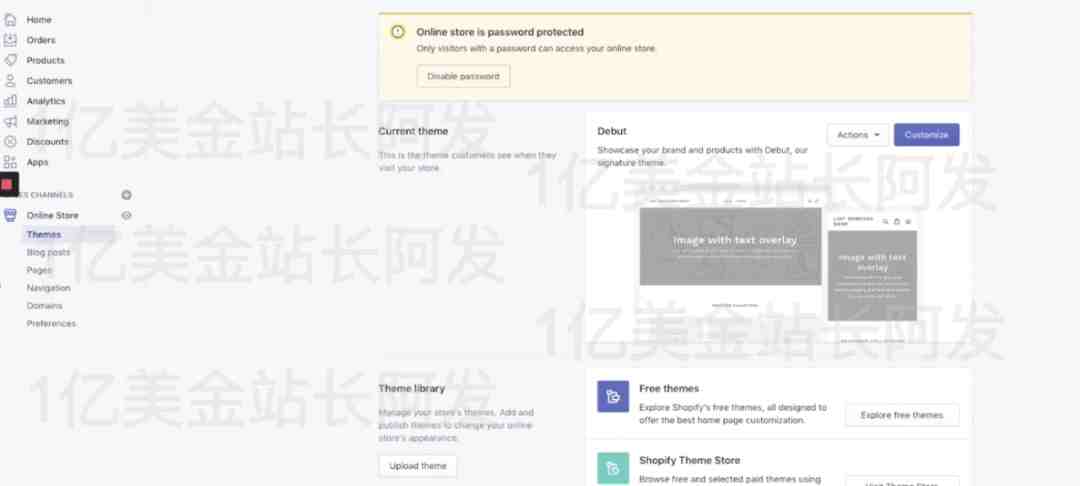Viewport: 1080px width, 486px height.
Task: Click the Shopify Theme Store heading
Action: click(x=689, y=460)
